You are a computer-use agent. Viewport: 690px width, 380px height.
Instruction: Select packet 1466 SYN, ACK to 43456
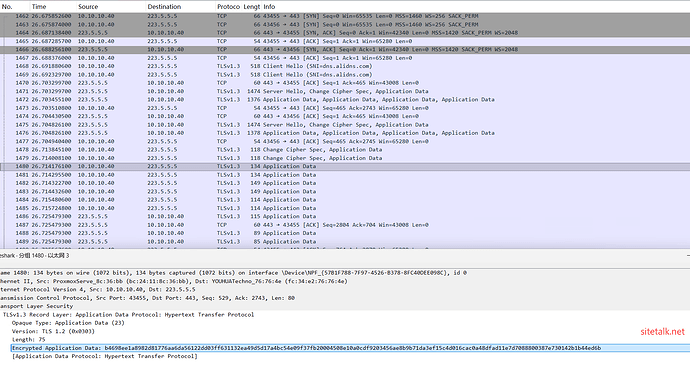(x=345, y=50)
